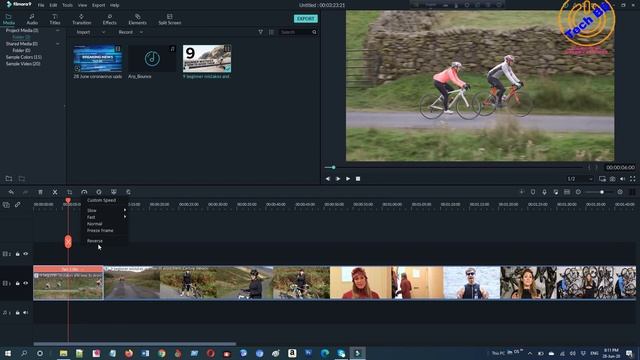This screenshot has width=640, height=360.
Task: Switch to the Split Screen tab
Action: 169,19
